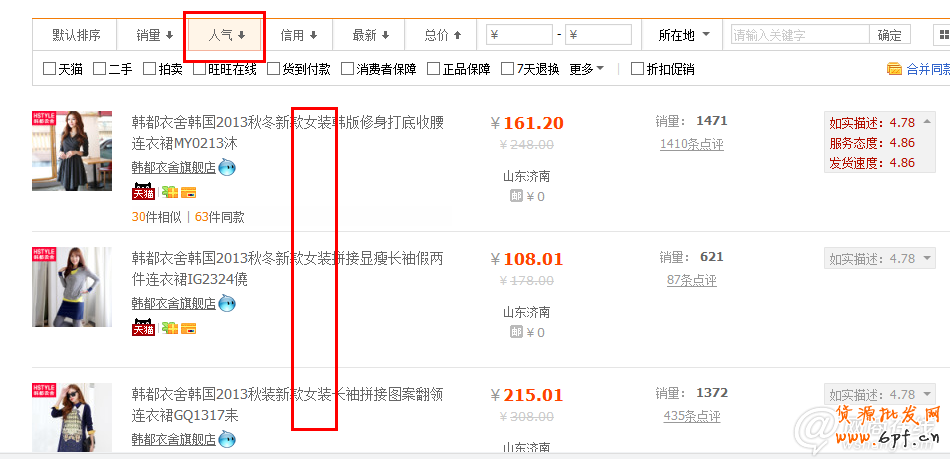Click 销量 1471 sales count text
Image resolution: width=950 pixels, height=459 pixels.
tap(691, 121)
